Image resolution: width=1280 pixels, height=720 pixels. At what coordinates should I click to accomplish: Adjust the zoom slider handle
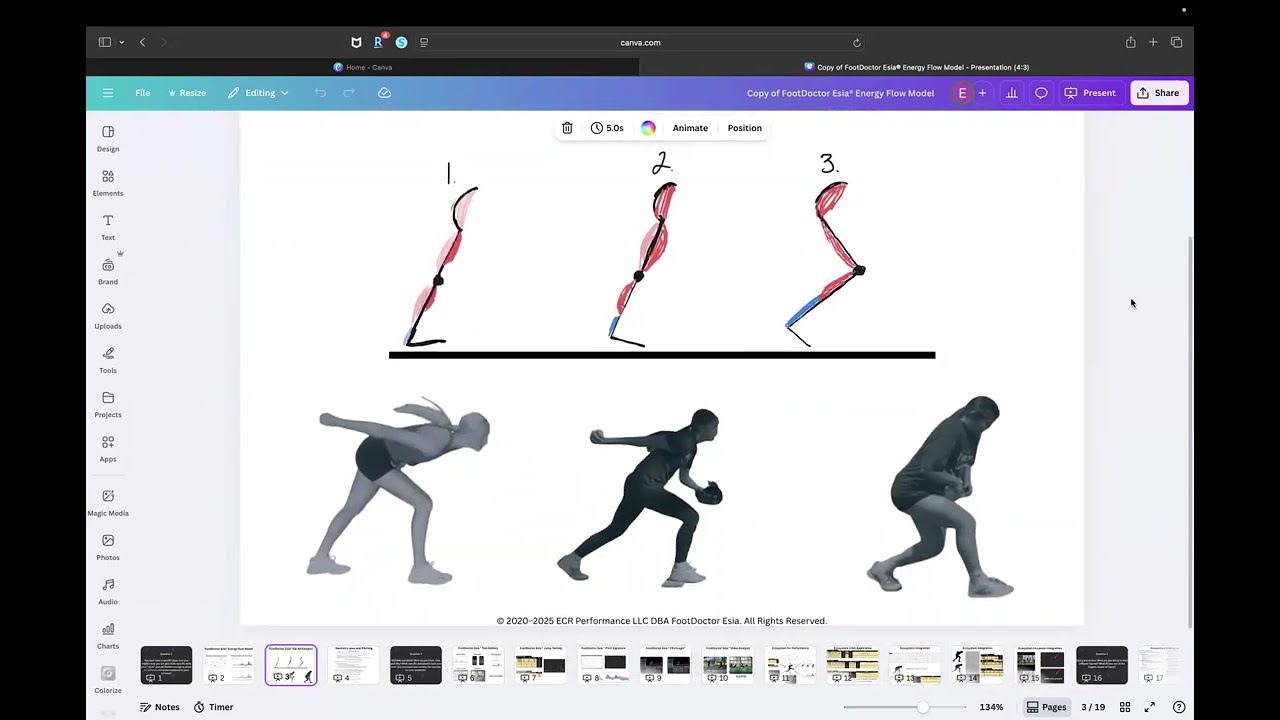(922, 707)
